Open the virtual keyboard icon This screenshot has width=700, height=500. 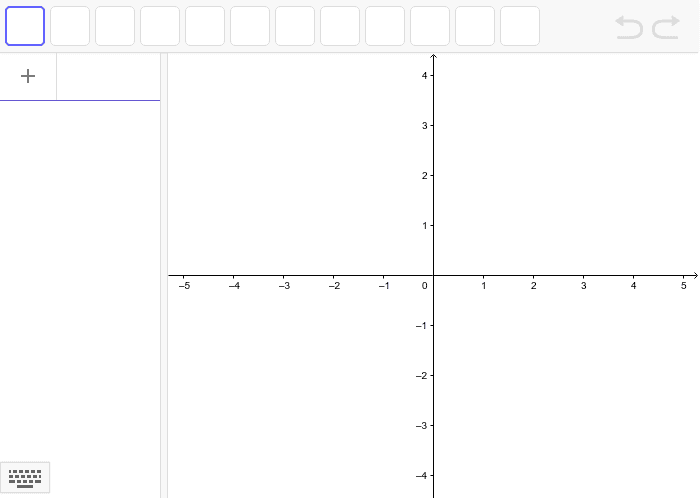(x=25, y=478)
